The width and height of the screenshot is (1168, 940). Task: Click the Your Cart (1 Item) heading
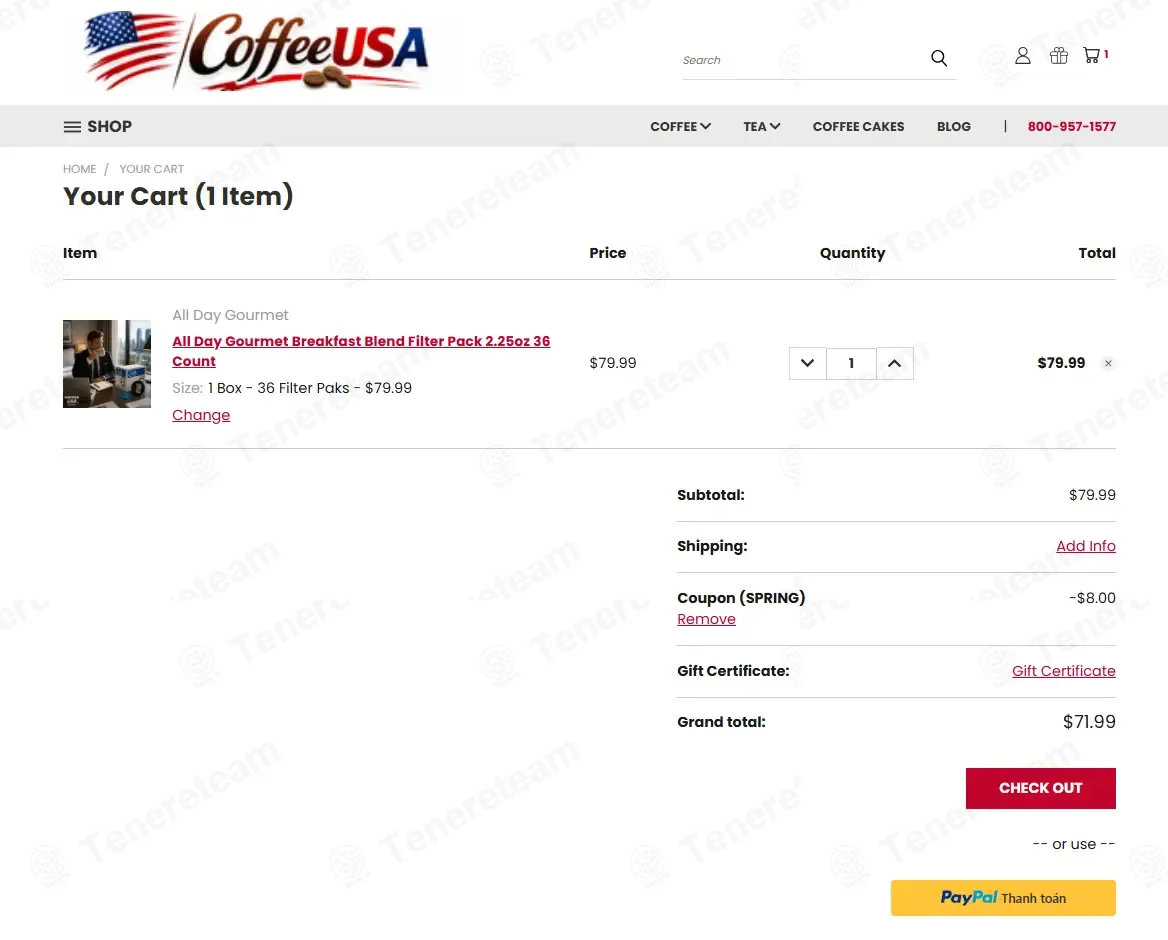pyautogui.click(x=178, y=196)
